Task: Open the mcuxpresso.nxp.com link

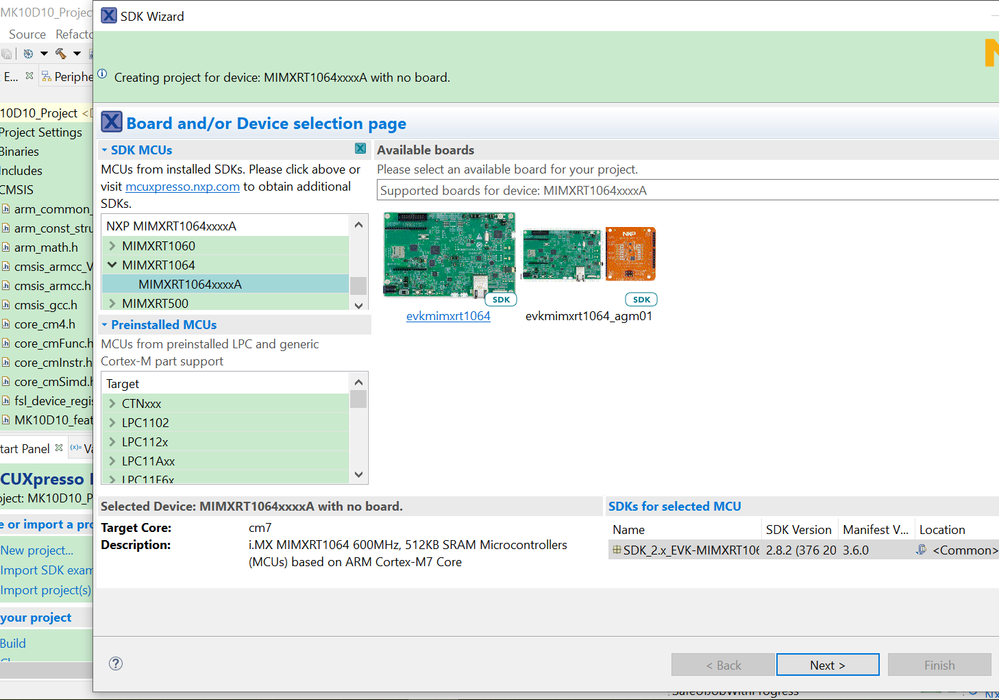Action: [x=182, y=186]
